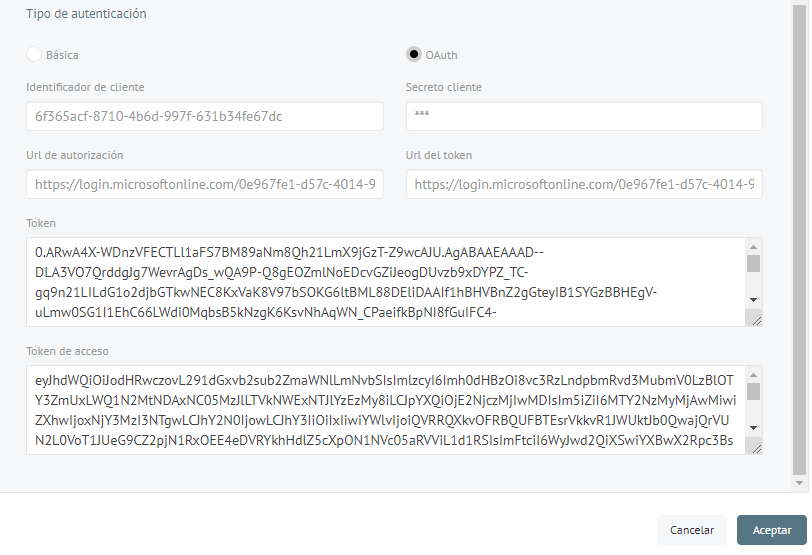Click the Cancelar button
812x555 pixels.
692,530
